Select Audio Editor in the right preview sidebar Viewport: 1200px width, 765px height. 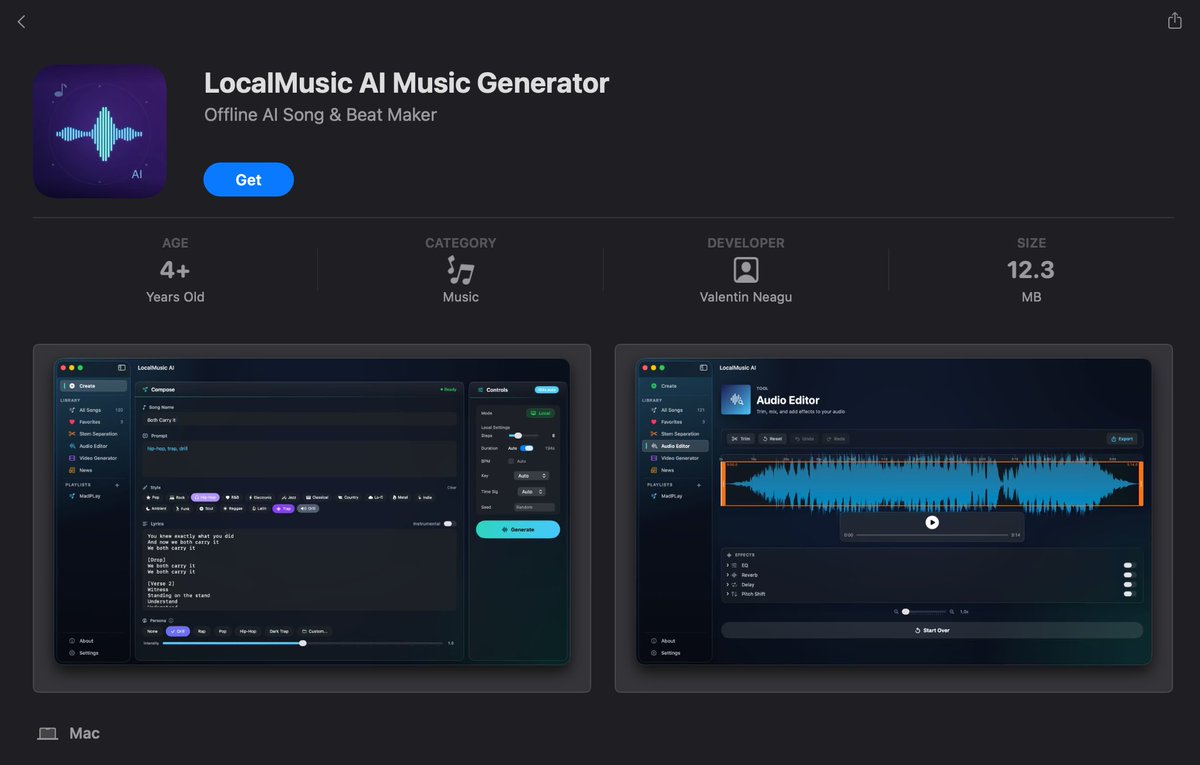(x=675, y=446)
